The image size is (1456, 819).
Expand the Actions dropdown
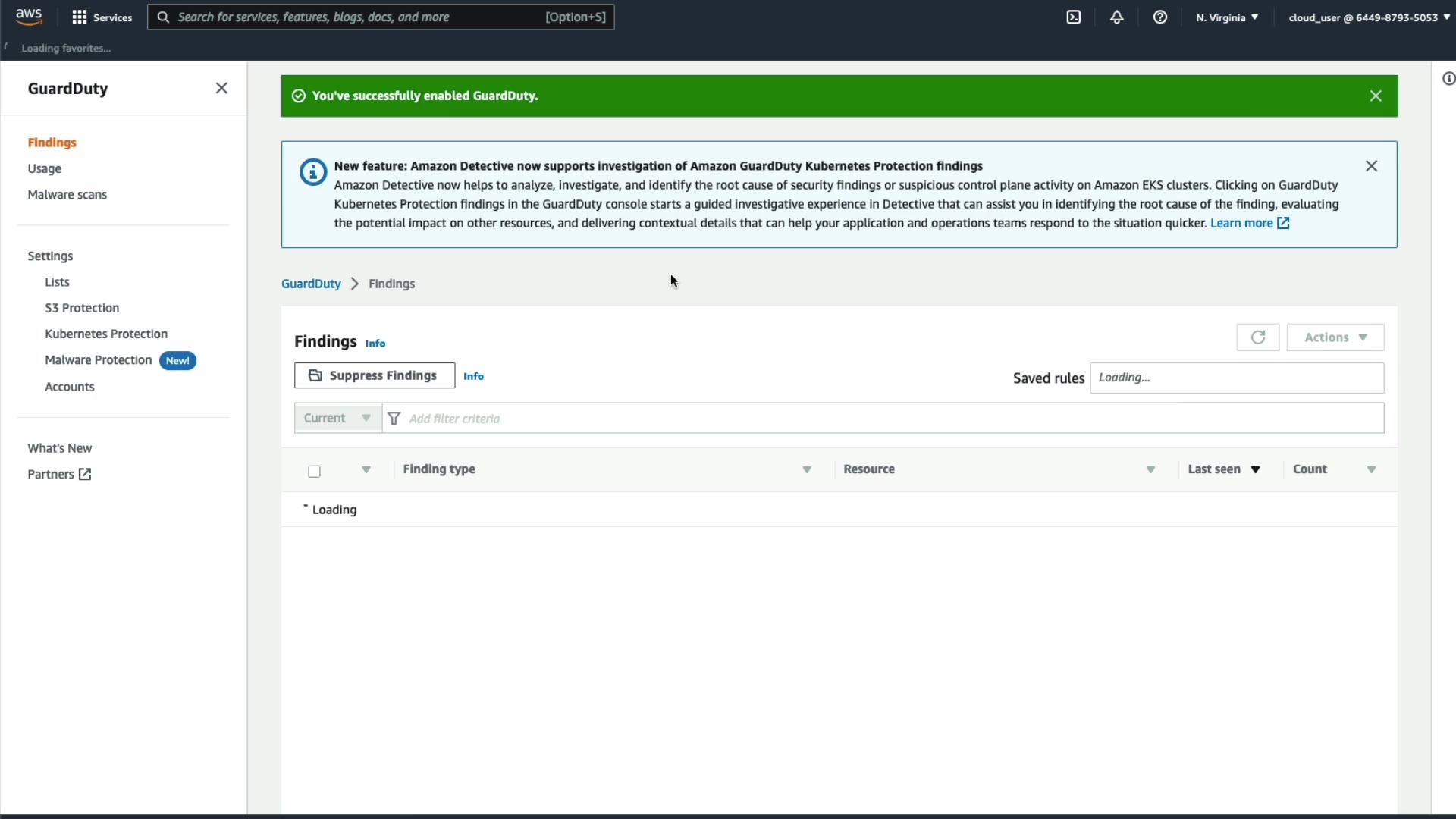click(x=1335, y=337)
